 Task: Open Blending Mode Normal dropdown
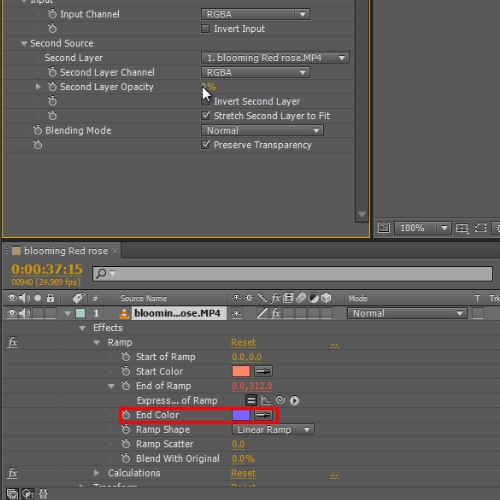(x=262, y=130)
